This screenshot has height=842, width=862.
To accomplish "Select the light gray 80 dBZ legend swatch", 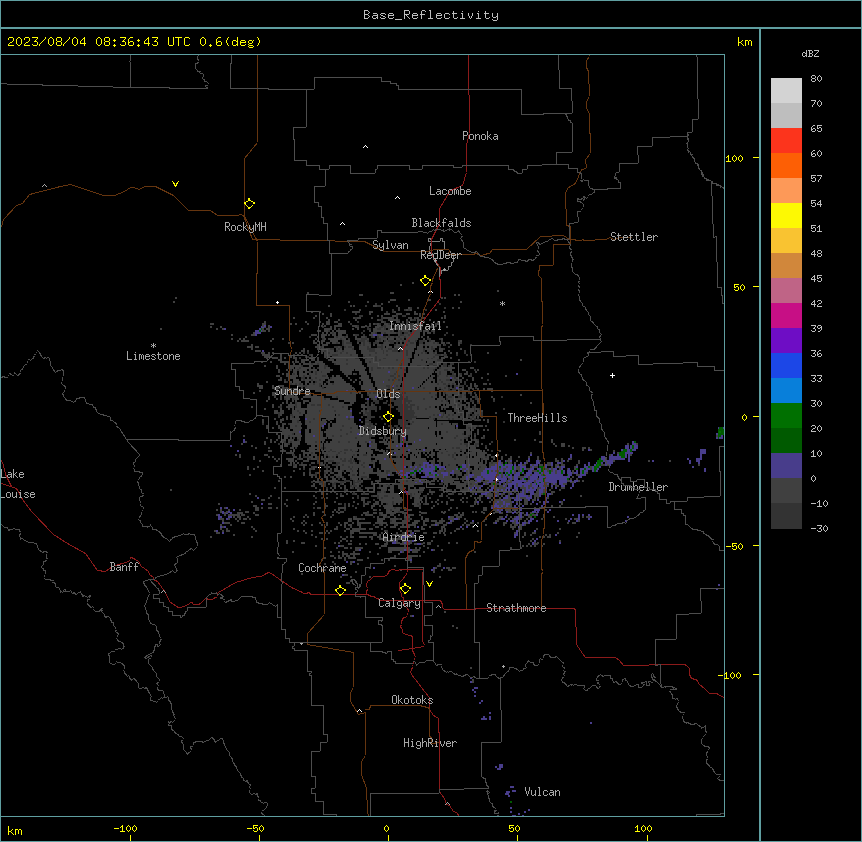I will (x=786, y=90).
